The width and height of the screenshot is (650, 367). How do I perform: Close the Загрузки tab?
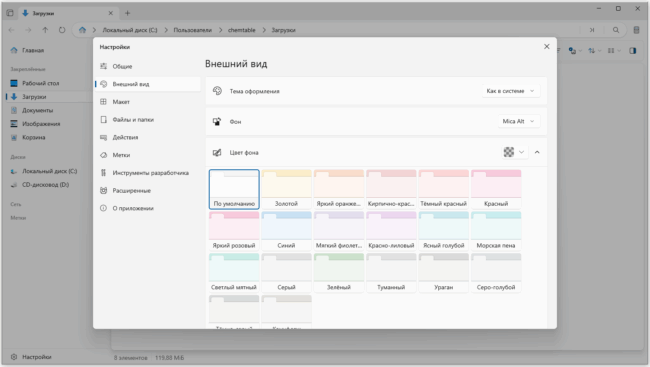111,13
